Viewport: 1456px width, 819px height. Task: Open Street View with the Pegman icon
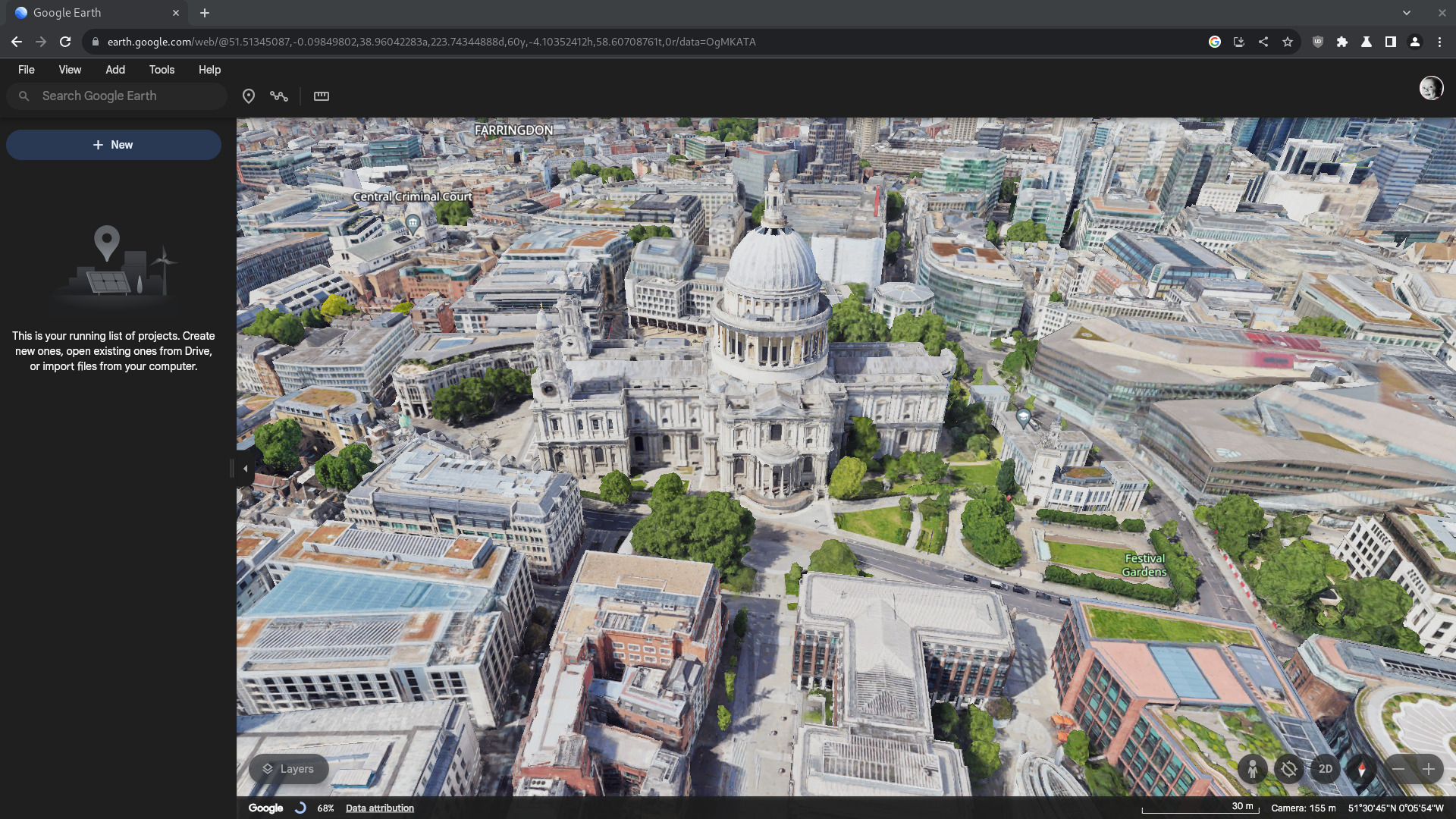1253,769
